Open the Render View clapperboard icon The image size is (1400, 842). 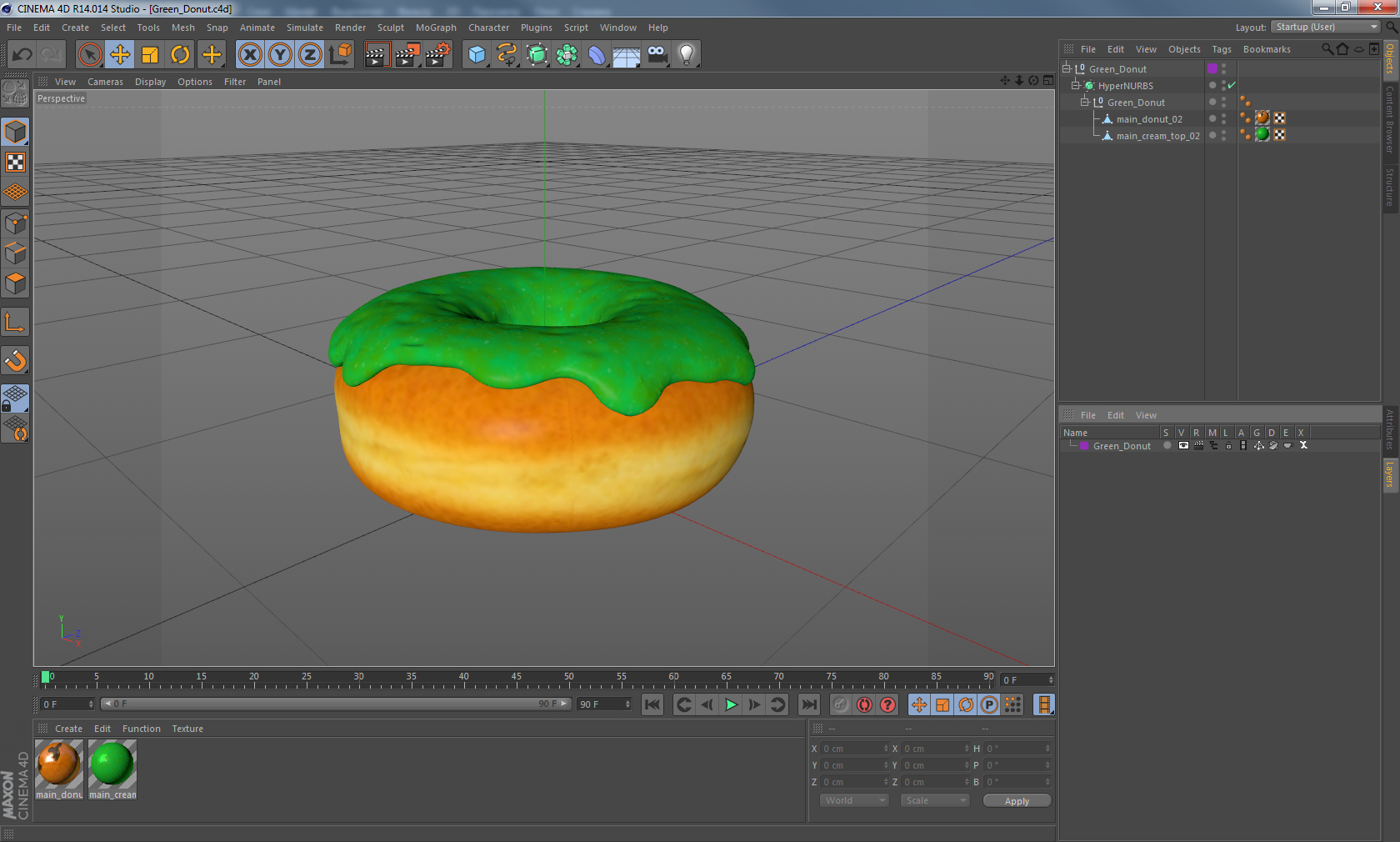(x=377, y=55)
